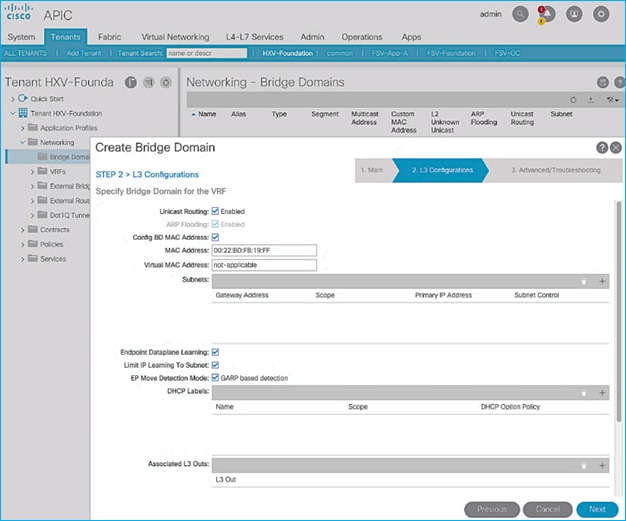Viewport: 626px width, 521px height.
Task: Click the Cisco logo
Action: (18, 12)
